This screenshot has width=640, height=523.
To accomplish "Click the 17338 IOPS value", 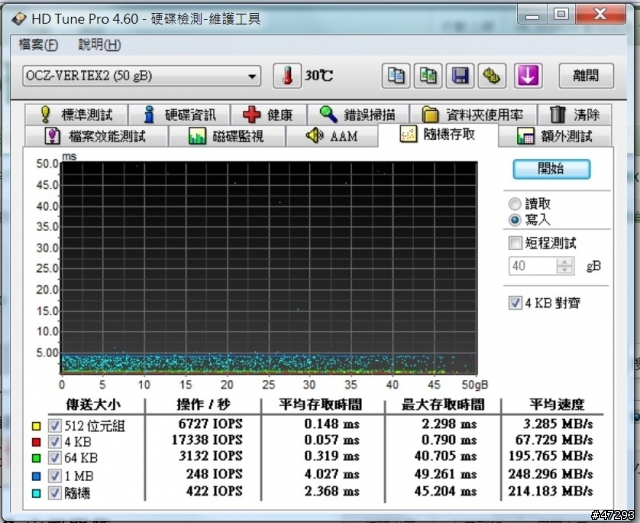I will coord(207,440).
